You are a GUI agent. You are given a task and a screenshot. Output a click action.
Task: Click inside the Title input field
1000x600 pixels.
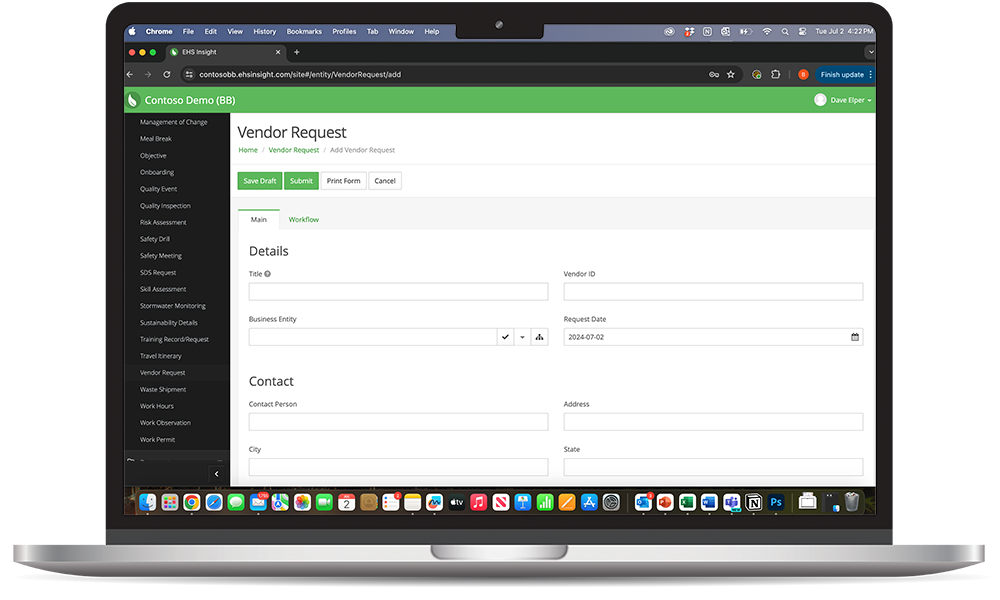click(x=397, y=291)
